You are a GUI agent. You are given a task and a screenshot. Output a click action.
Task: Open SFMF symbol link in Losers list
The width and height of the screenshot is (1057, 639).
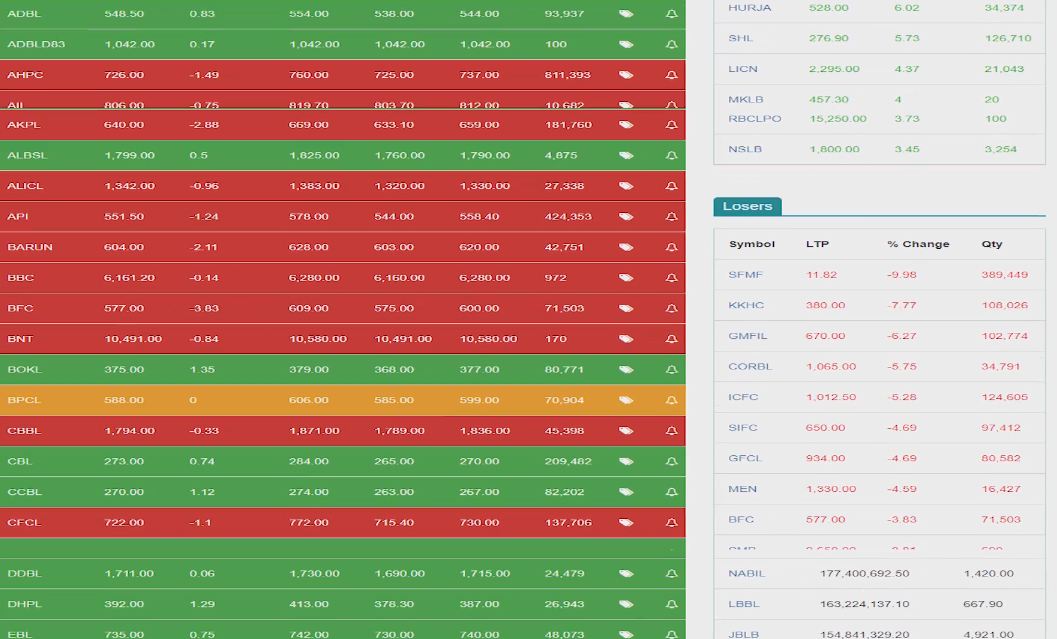[745, 275]
